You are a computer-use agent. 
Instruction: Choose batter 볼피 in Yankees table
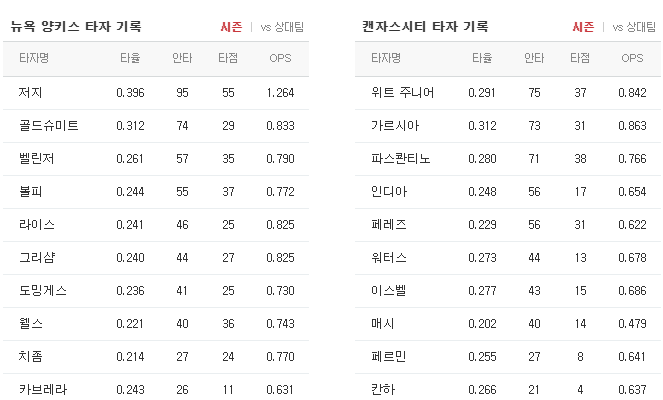point(156,192)
